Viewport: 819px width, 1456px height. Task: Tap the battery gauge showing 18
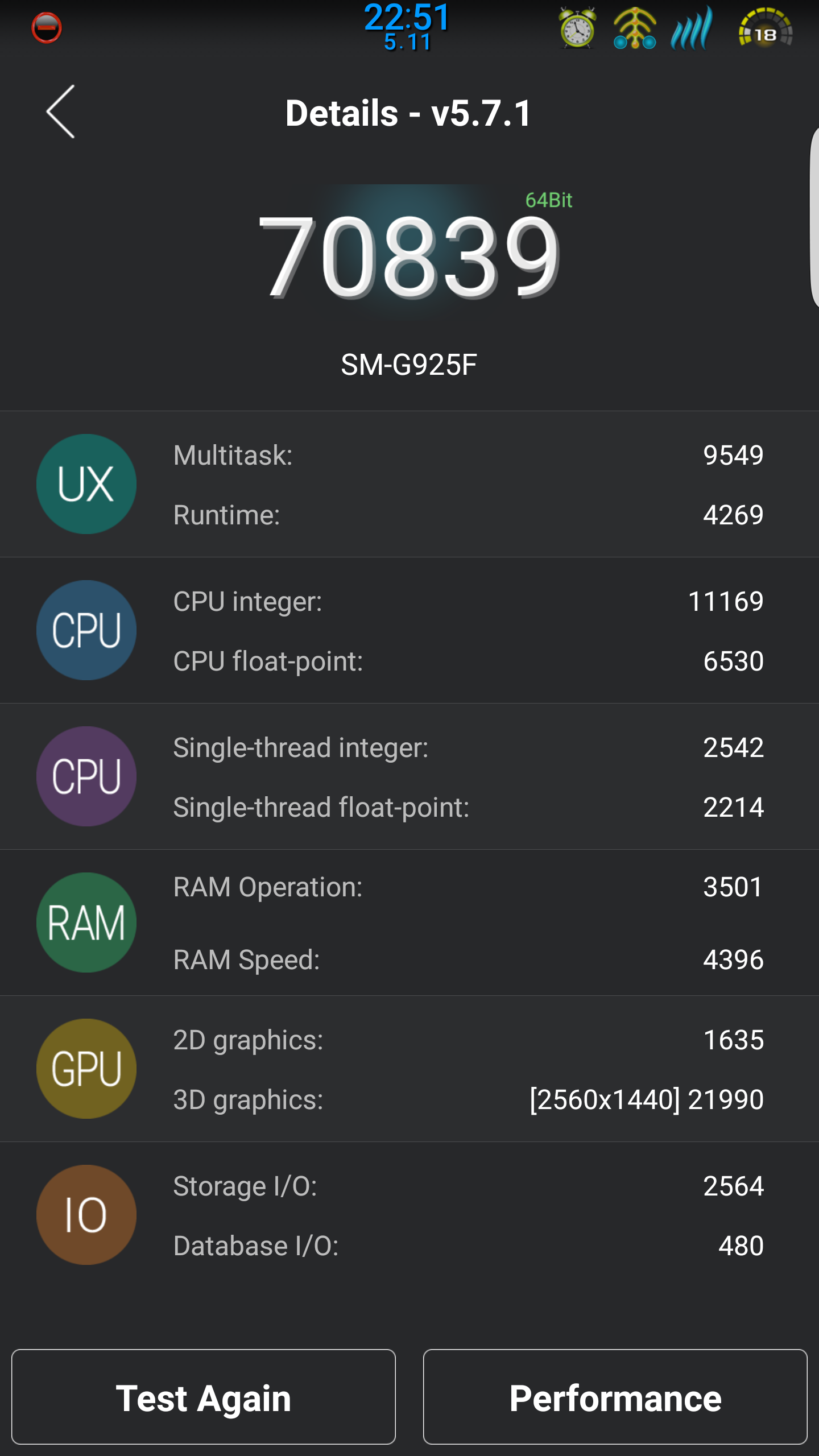(x=765, y=28)
